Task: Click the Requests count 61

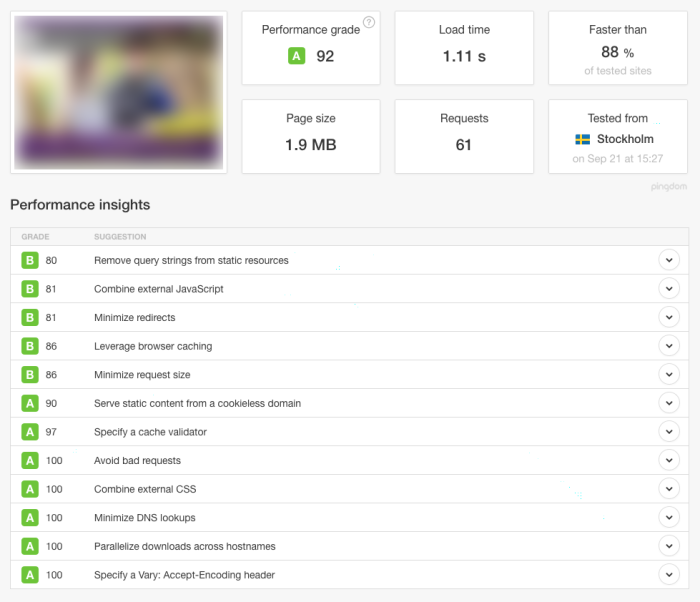Action: point(463,145)
